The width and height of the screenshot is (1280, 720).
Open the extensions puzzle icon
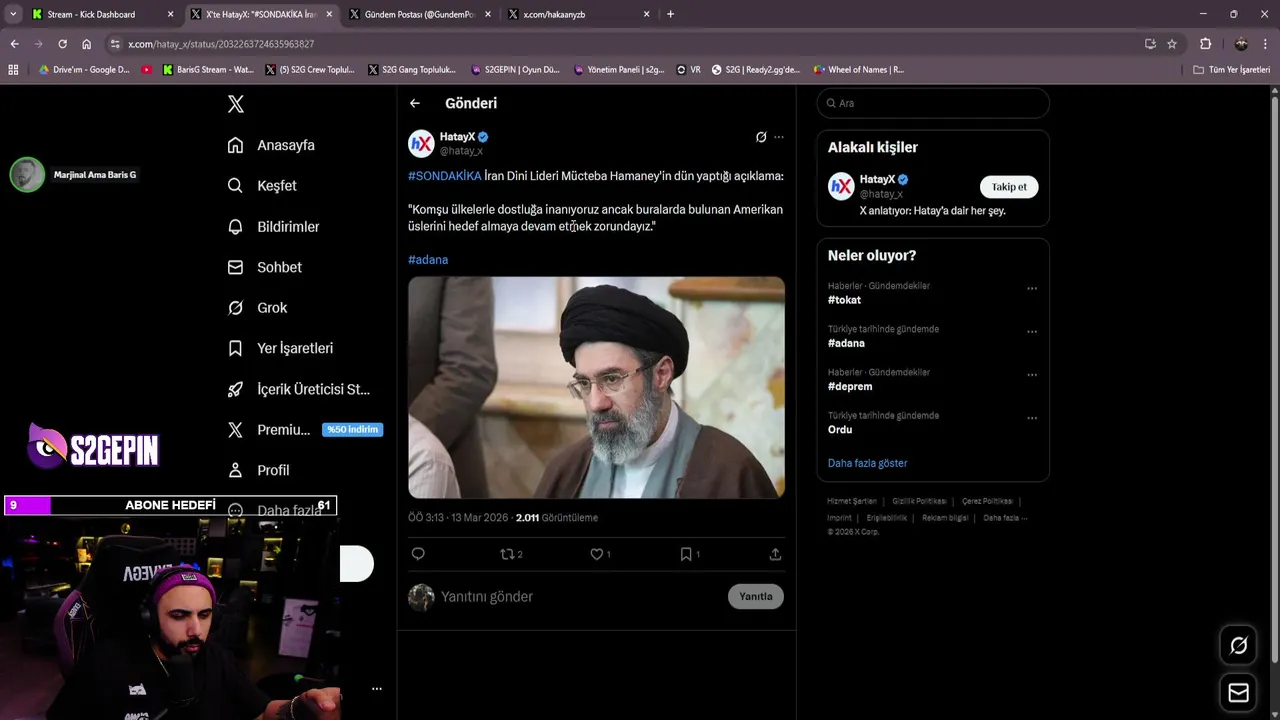(x=1205, y=44)
